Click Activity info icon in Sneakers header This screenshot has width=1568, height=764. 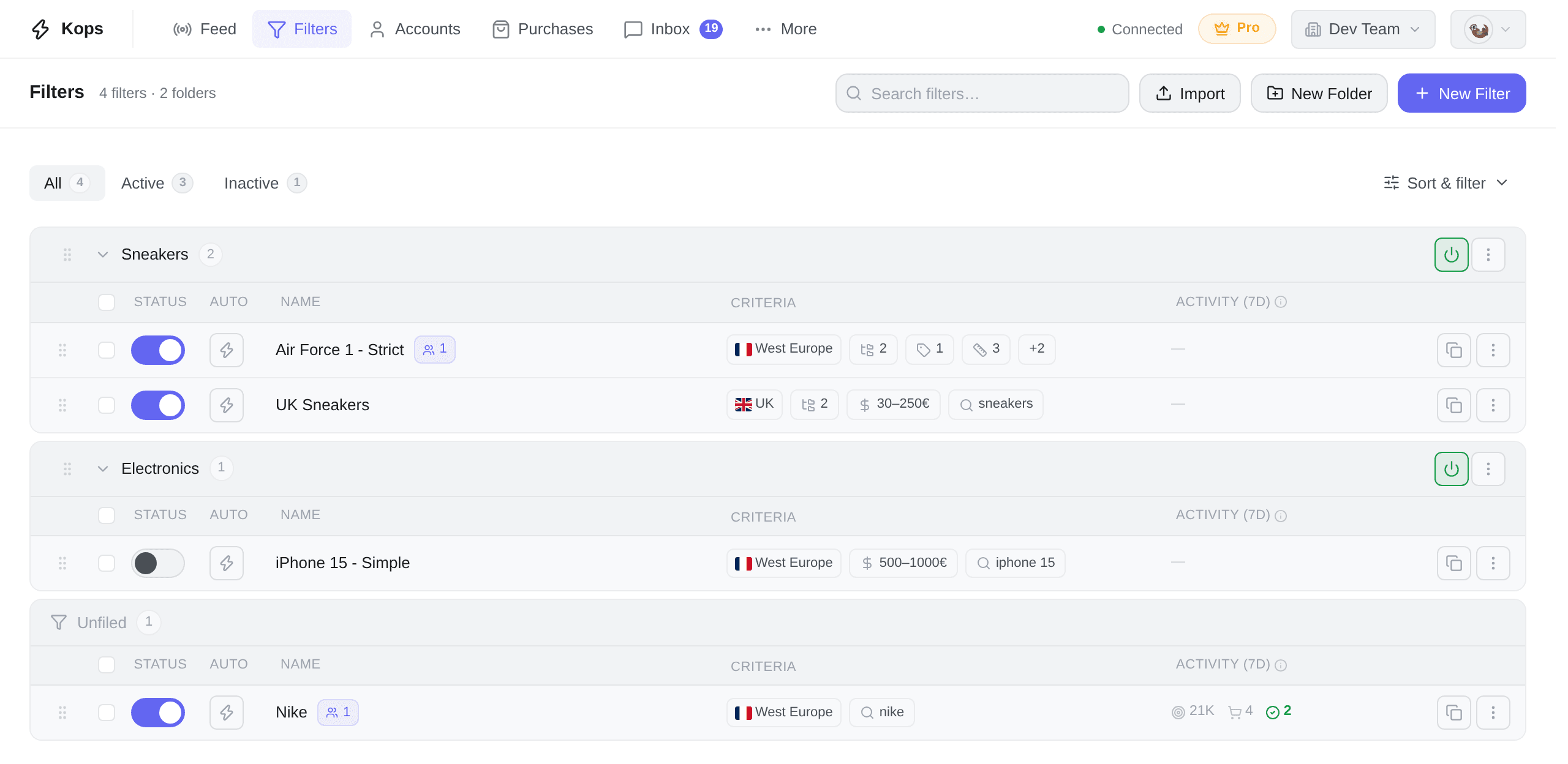[x=1281, y=302]
